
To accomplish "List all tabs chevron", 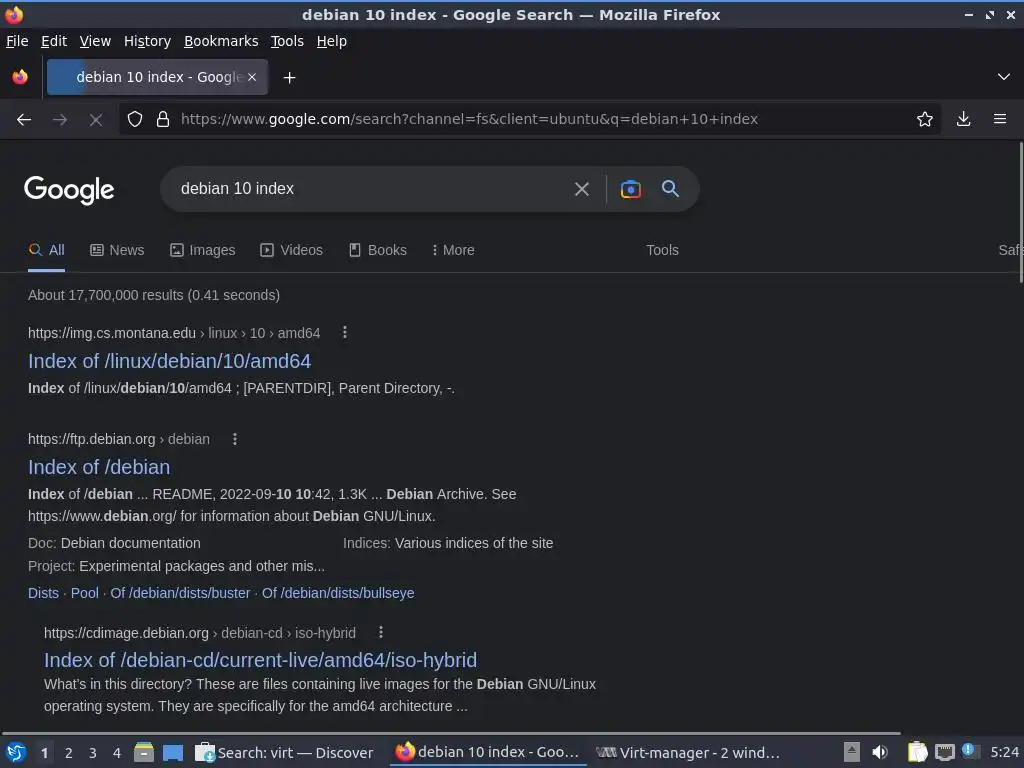I will pyautogui.click(x=1004, y=77).
